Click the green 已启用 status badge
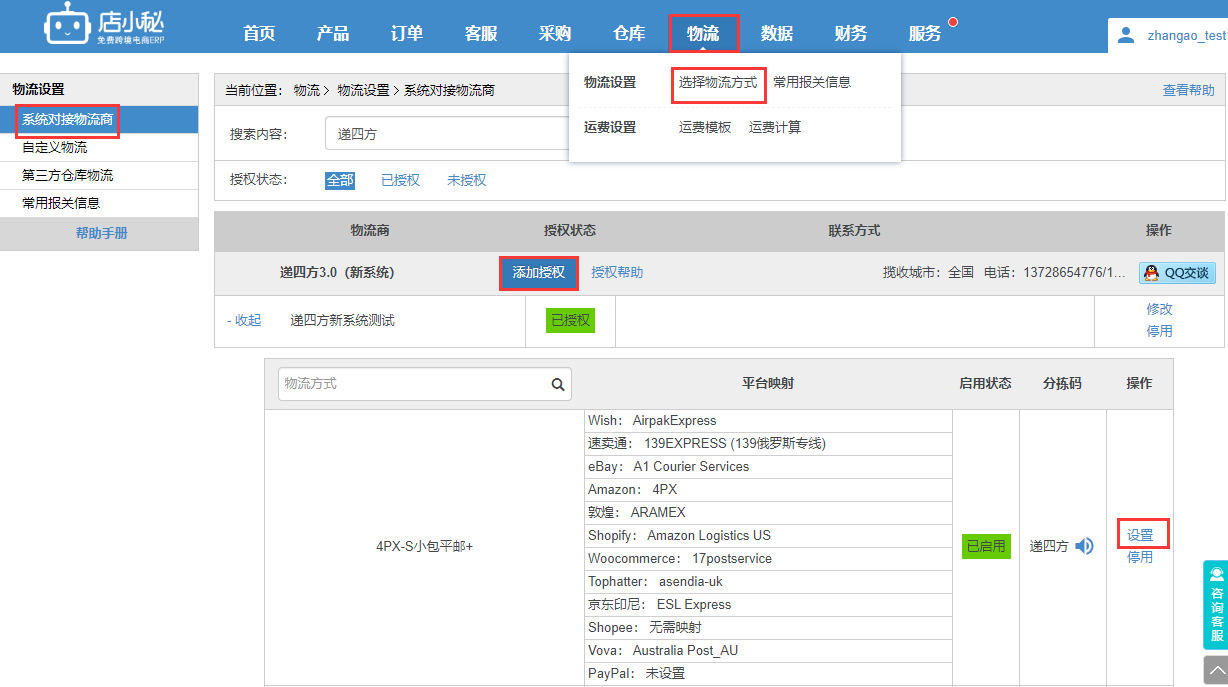This screenshot has width=1228, height=687. (986, 546)
